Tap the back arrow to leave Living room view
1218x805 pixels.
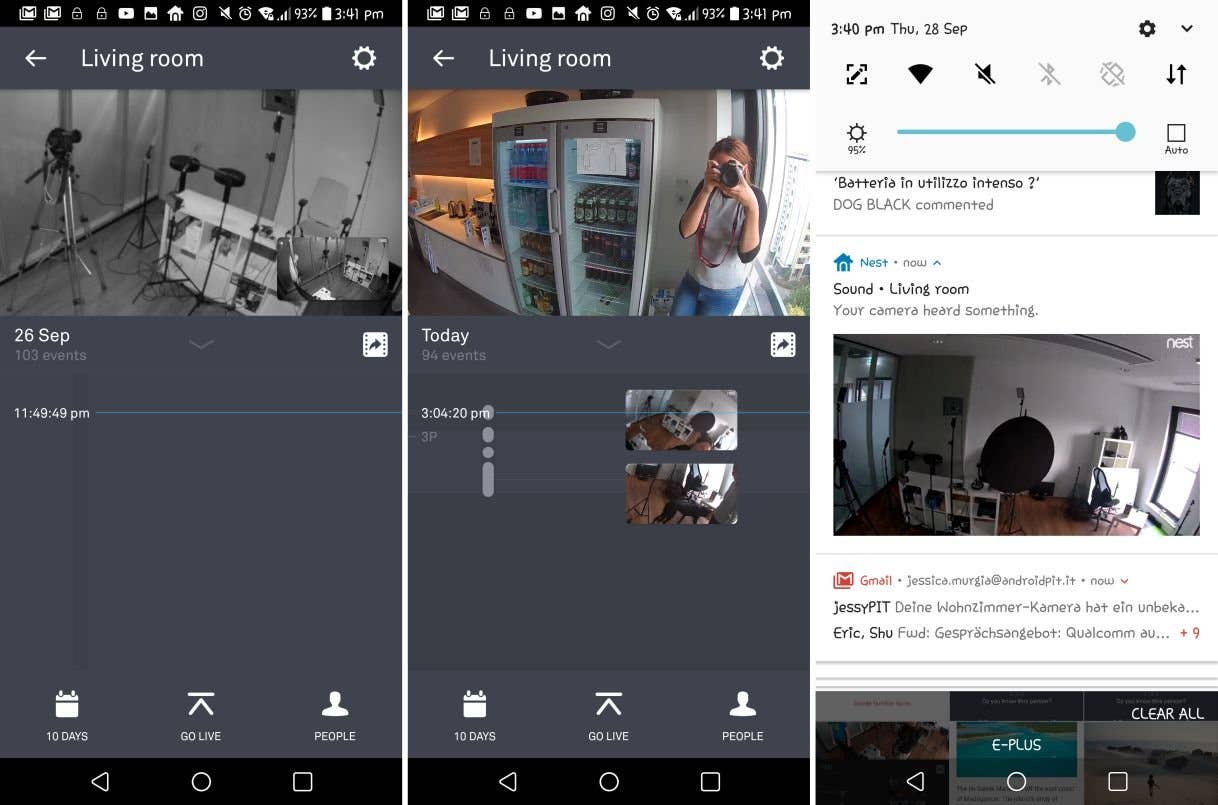click(35, 58)
